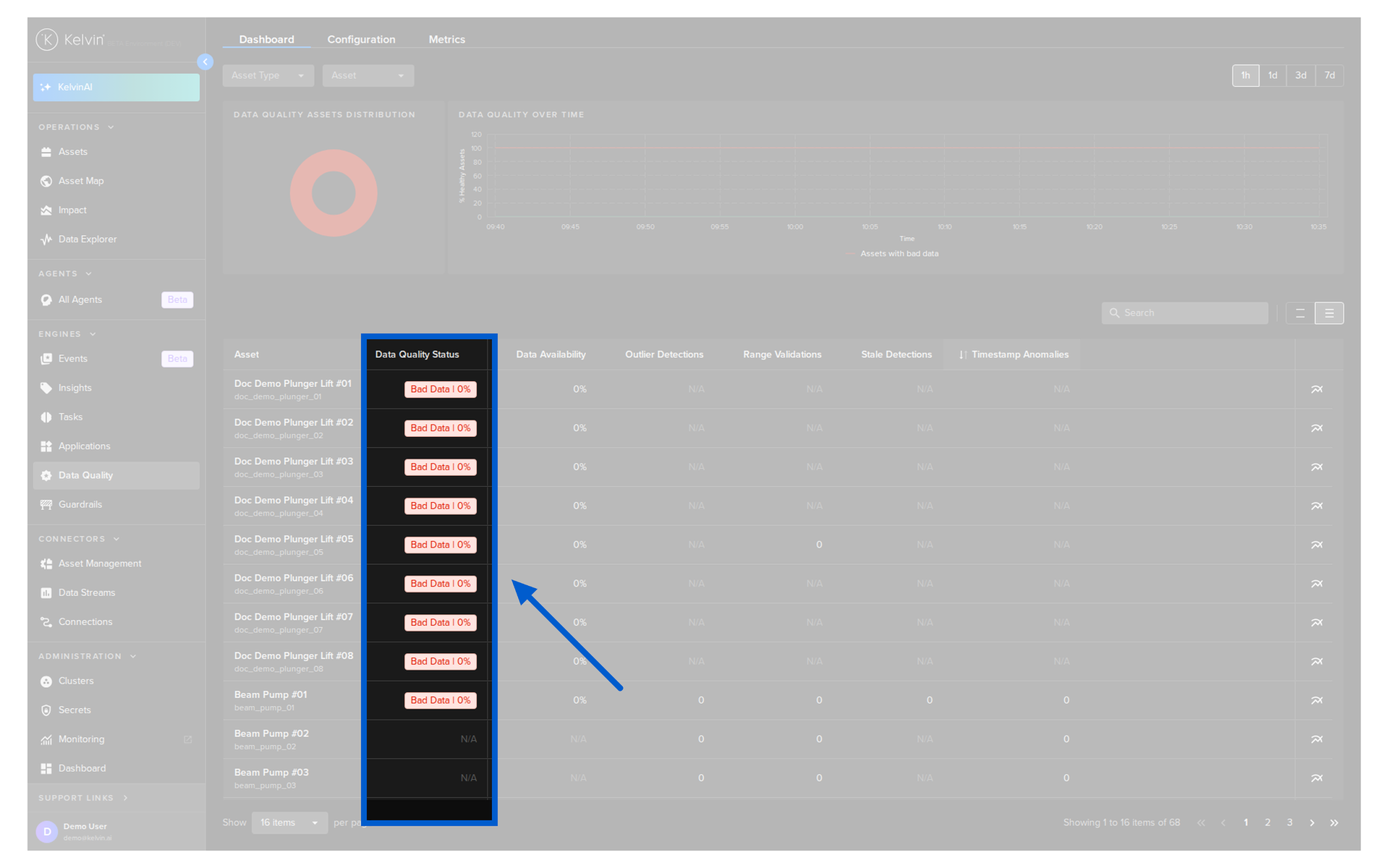The width and height of the screenshot is (1389, 868).
Task: Open chart for Beam Pump #03
Action: pyautogui.click(x=1317, y=778)
